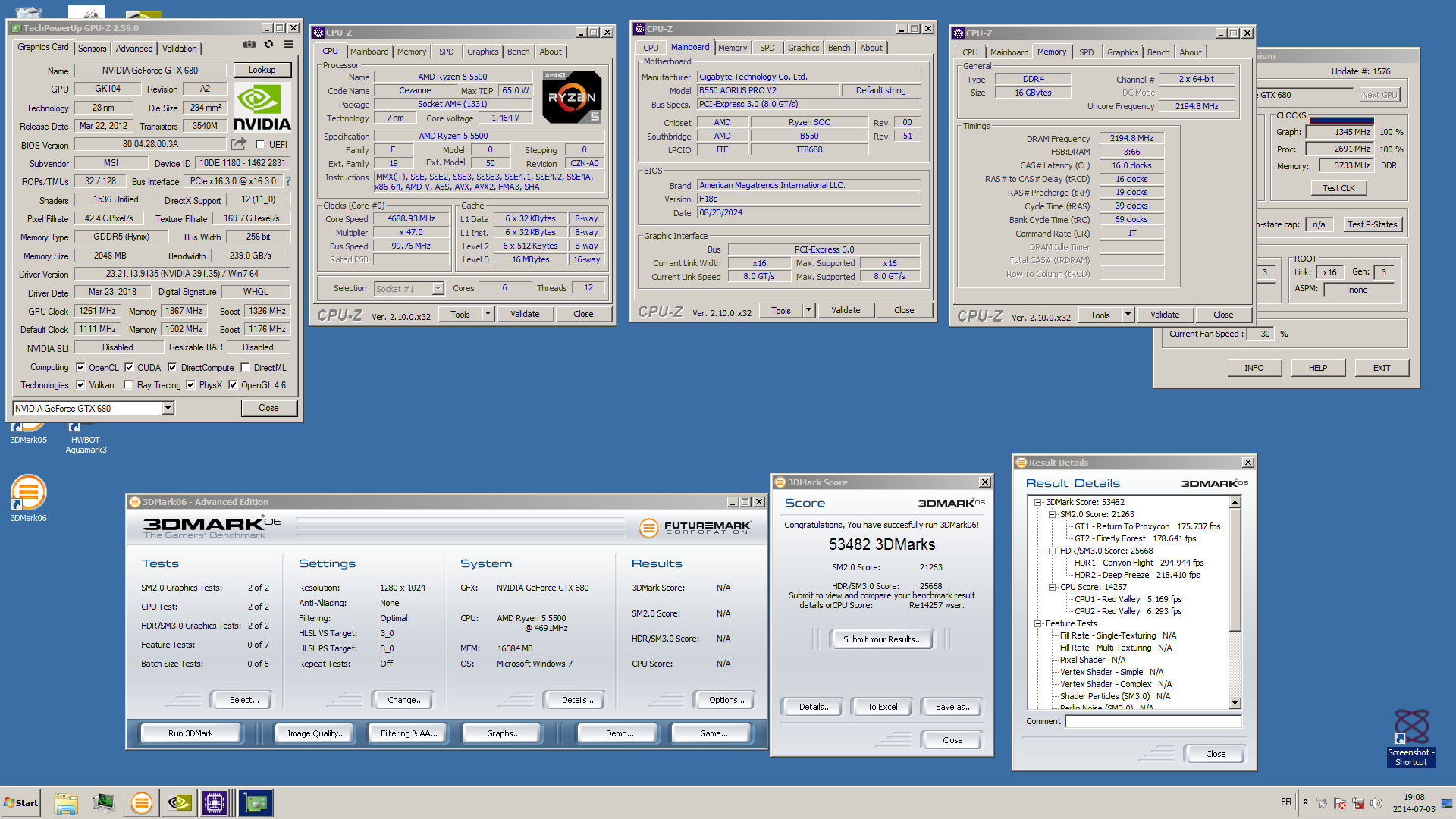
Task: Click the Ryzen 5 logo in CPU-Z
Action: tap(573, 97)
